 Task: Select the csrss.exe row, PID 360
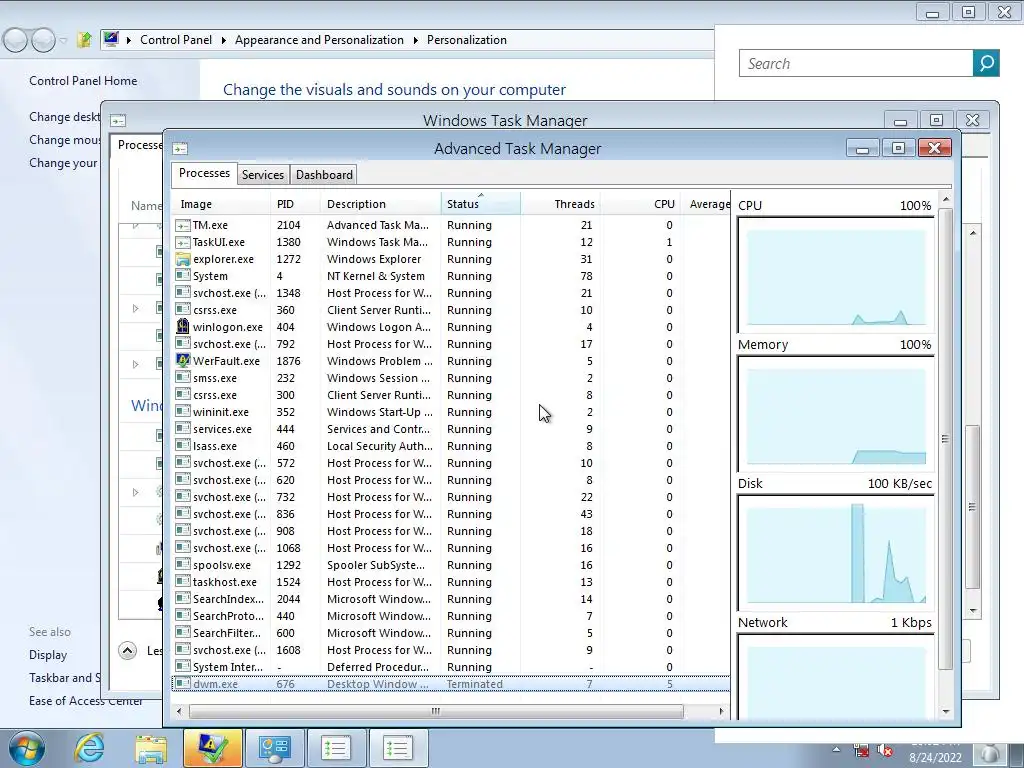point(451,310)
